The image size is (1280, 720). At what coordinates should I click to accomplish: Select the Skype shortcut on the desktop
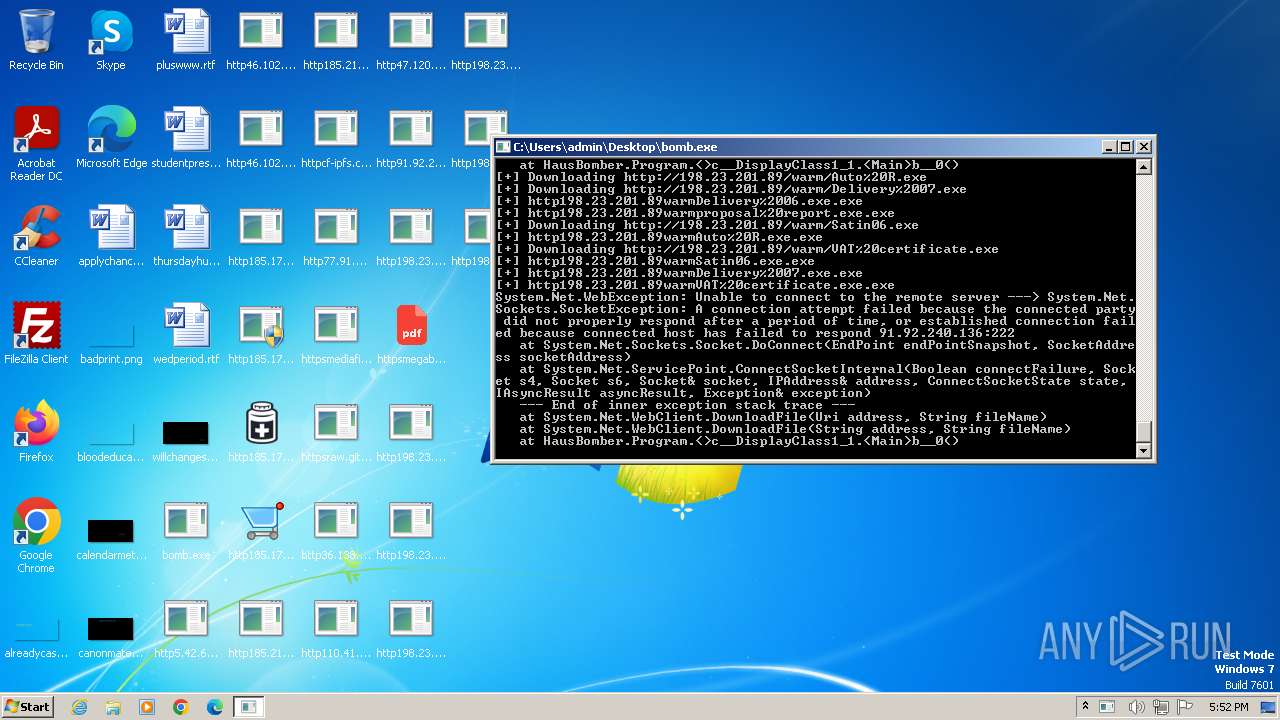(x=111, y=40)
